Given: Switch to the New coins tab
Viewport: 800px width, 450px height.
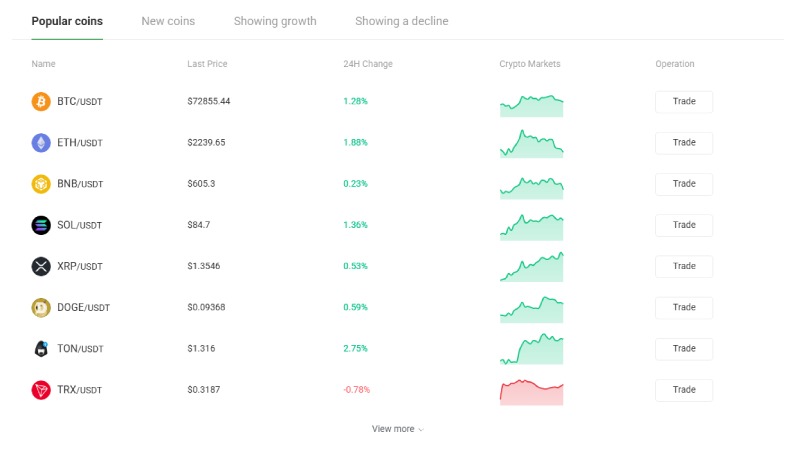Looking at the screenshot, I should [x=168, y=21].
